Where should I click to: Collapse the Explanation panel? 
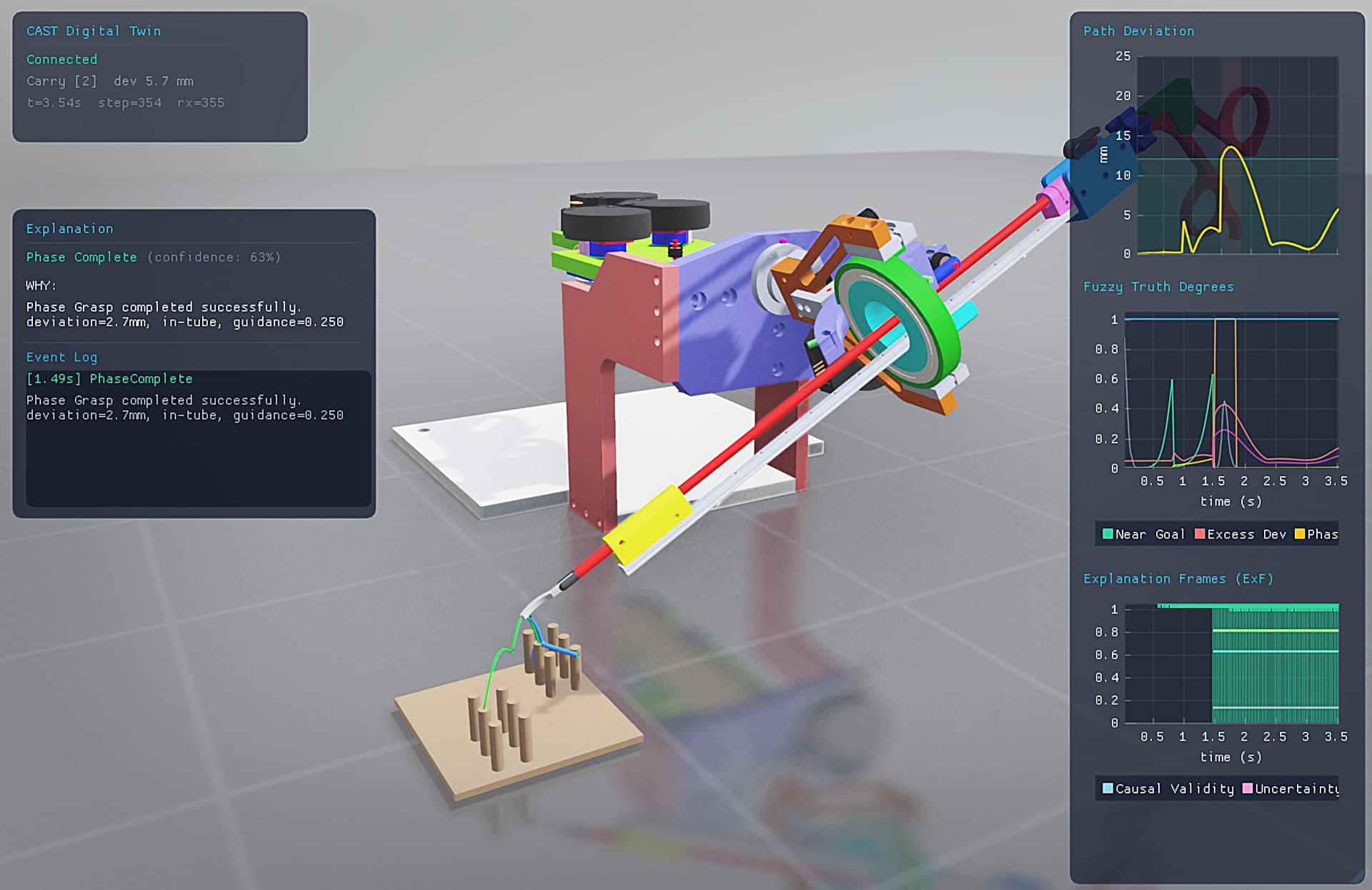pyautogui.click(x=69, y=228)
